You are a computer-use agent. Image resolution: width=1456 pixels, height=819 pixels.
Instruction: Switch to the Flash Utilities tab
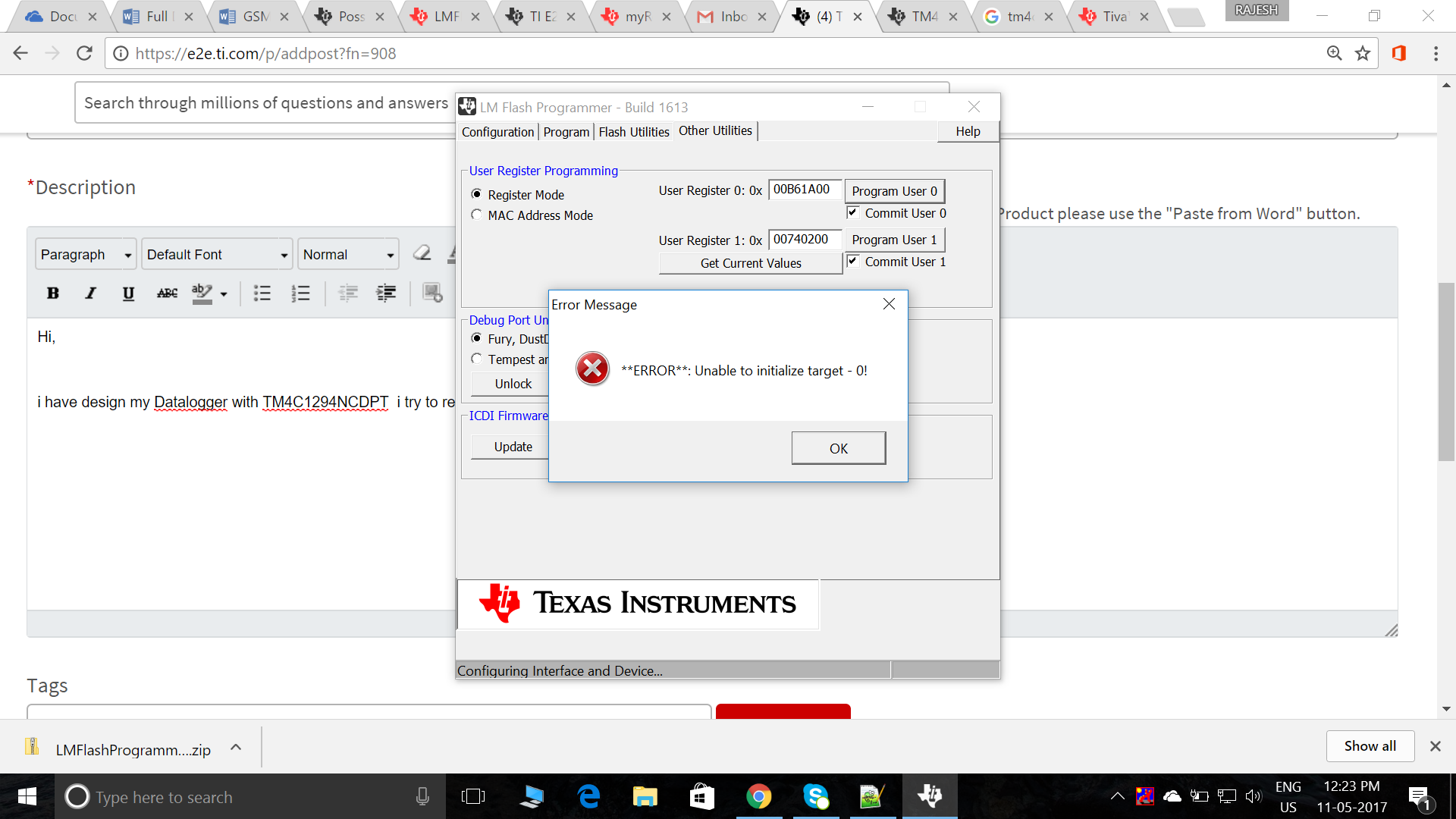633,132
